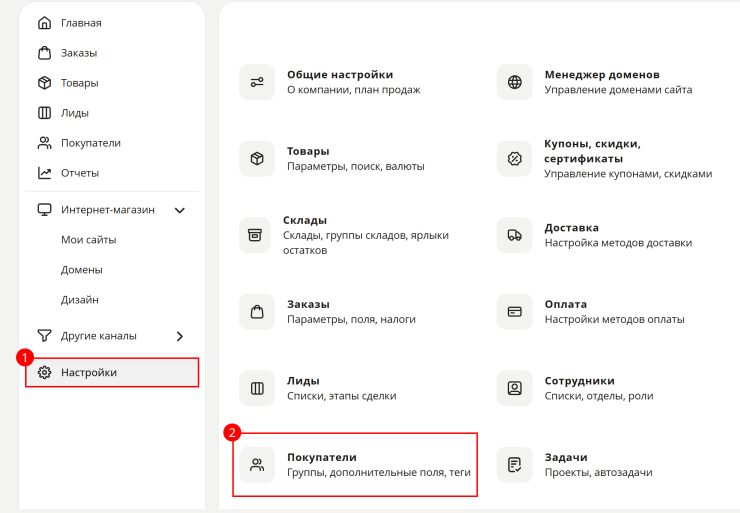Image resolution: width=740 pixels, height=513 pixels.
Task: Open Главная in the sidebar
Action: coord(81,23)
